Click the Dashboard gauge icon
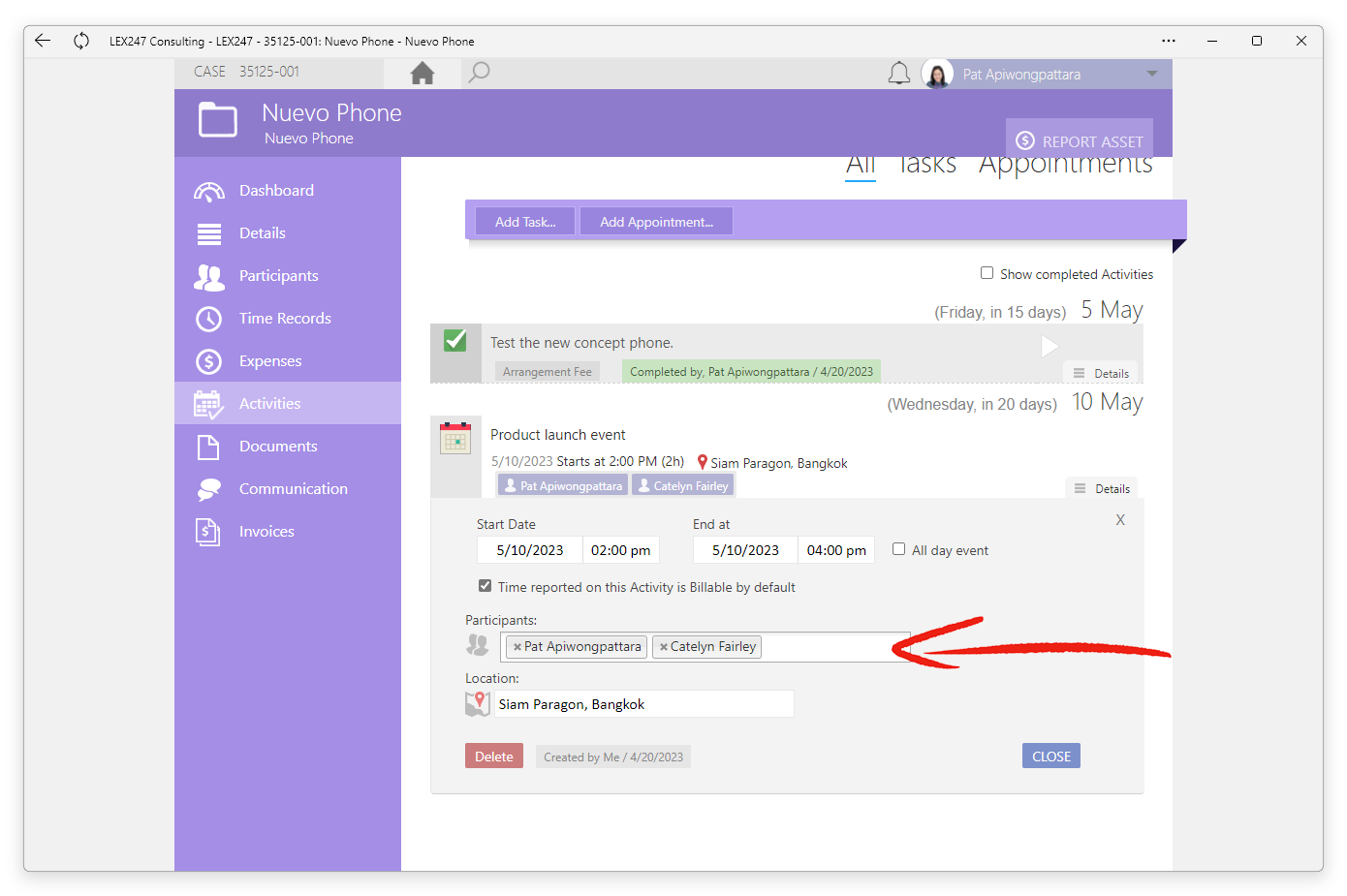1347x896 pixels. [209, 191]
